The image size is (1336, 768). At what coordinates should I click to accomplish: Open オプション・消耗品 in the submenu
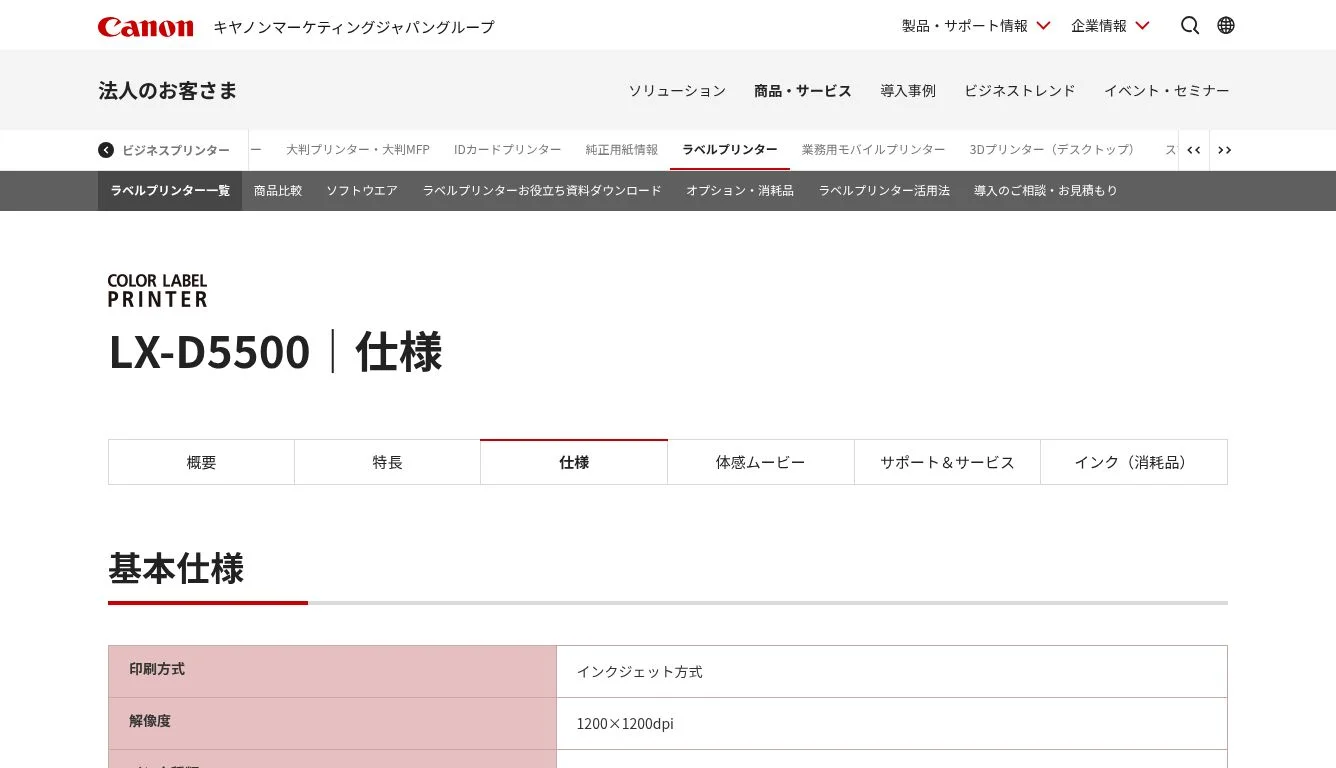coord(740,190)
